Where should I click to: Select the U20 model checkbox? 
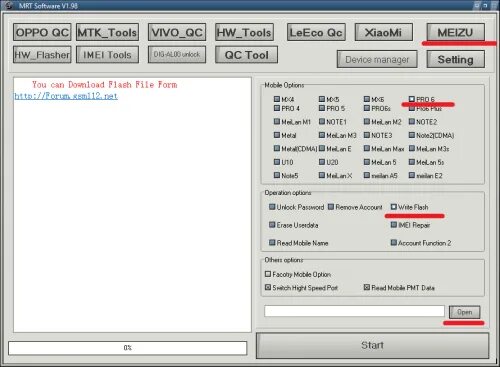(x=322, y=162)
